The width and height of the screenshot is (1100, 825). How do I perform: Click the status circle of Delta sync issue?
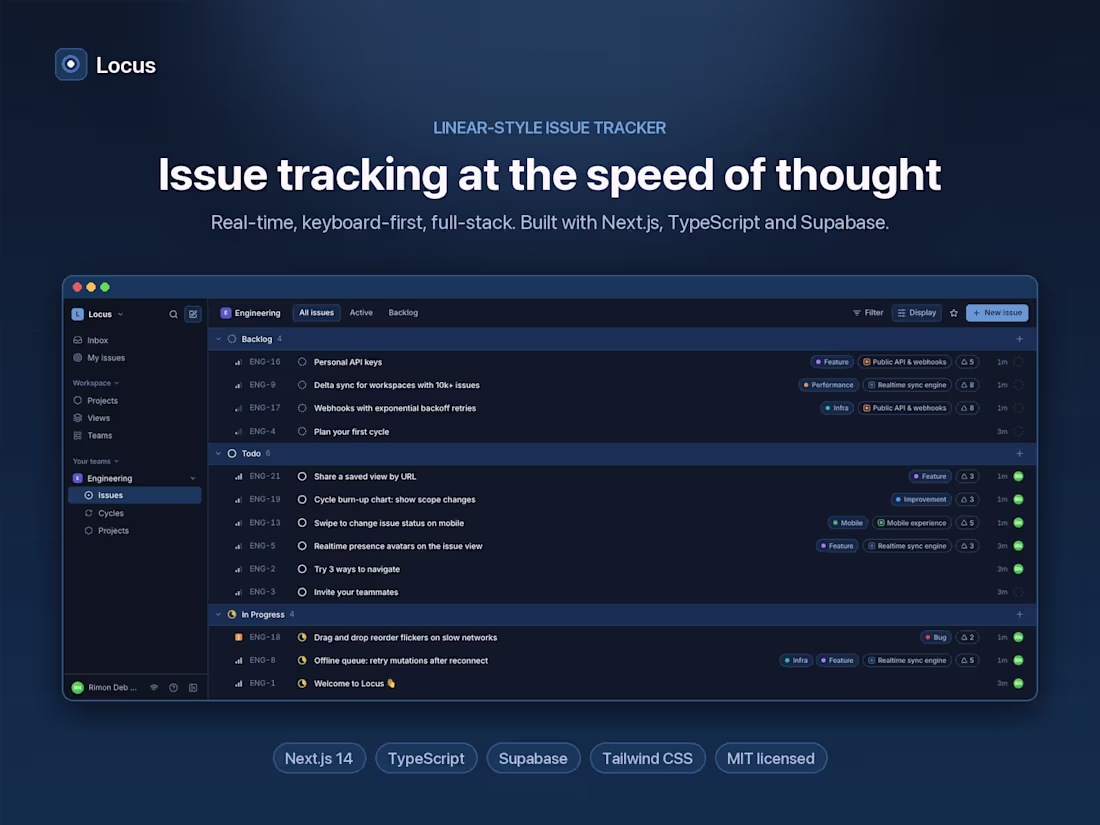tap(302, 385)
